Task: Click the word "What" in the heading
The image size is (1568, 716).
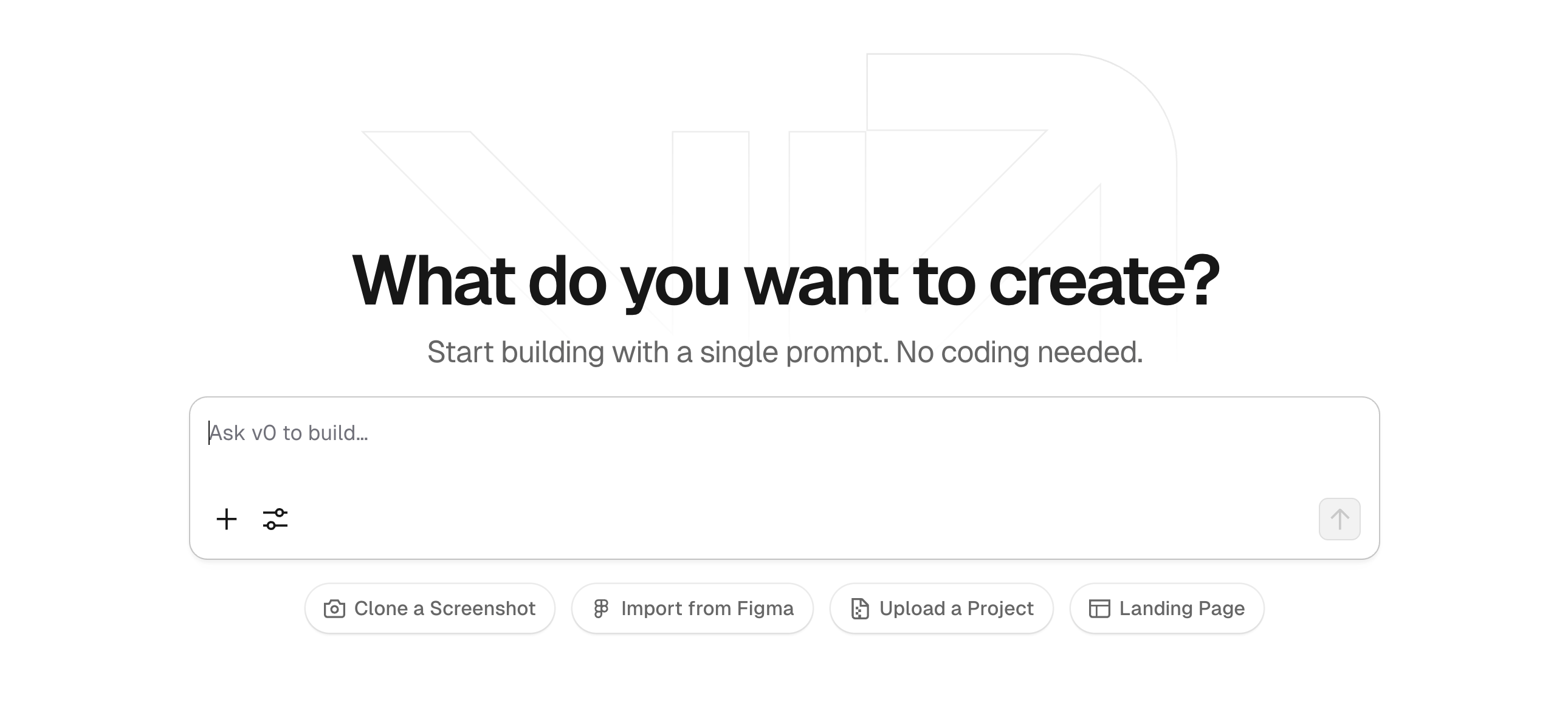Action: tap(433, 281)
